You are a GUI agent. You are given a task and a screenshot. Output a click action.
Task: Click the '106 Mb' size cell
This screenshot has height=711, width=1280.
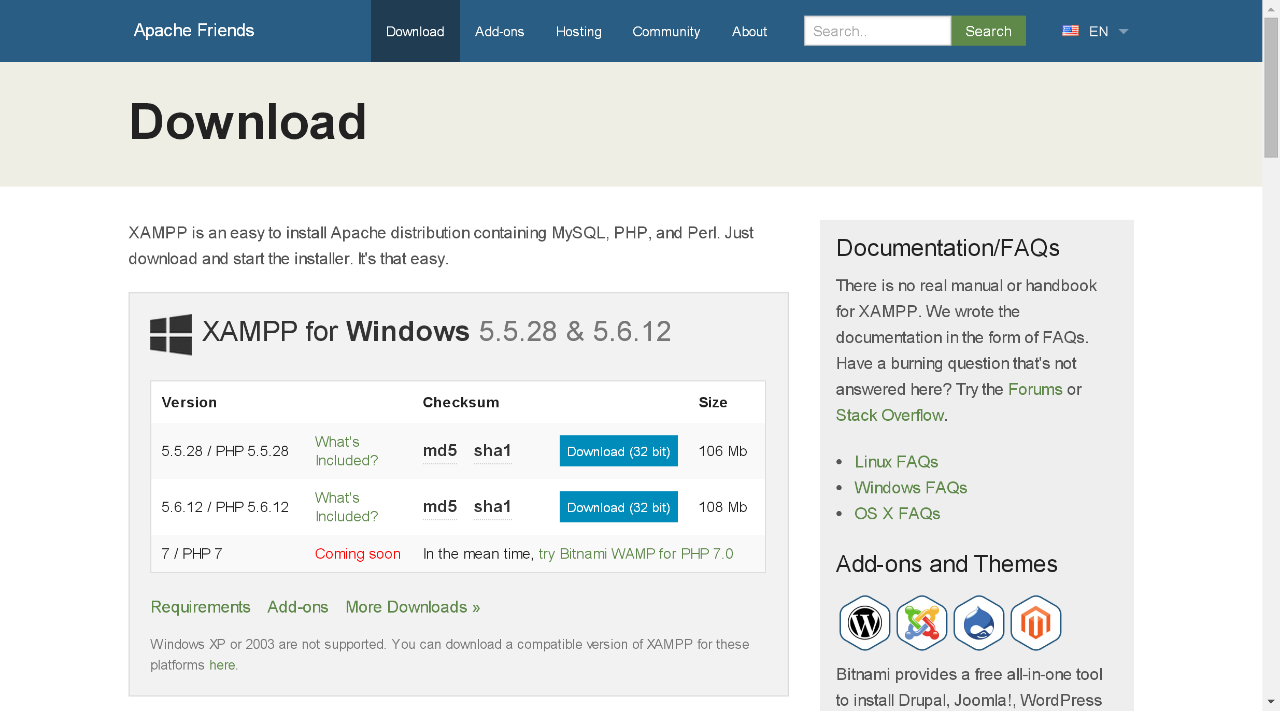click(x=723, y=451)
